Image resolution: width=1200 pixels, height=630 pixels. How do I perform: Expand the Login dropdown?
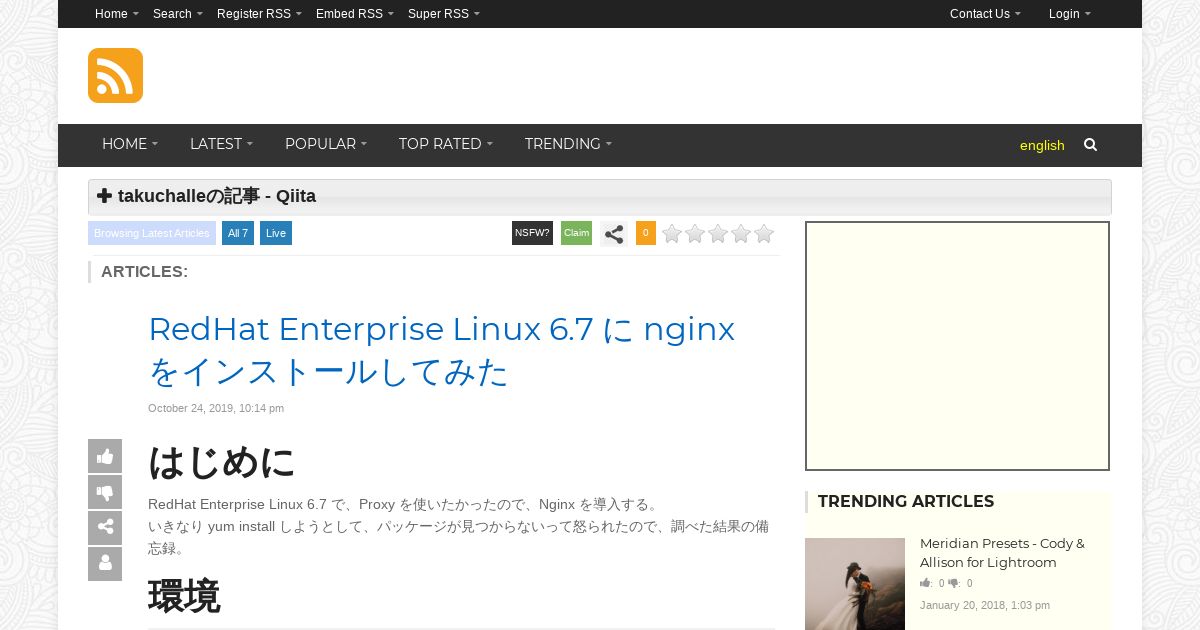pos(1070,14)
